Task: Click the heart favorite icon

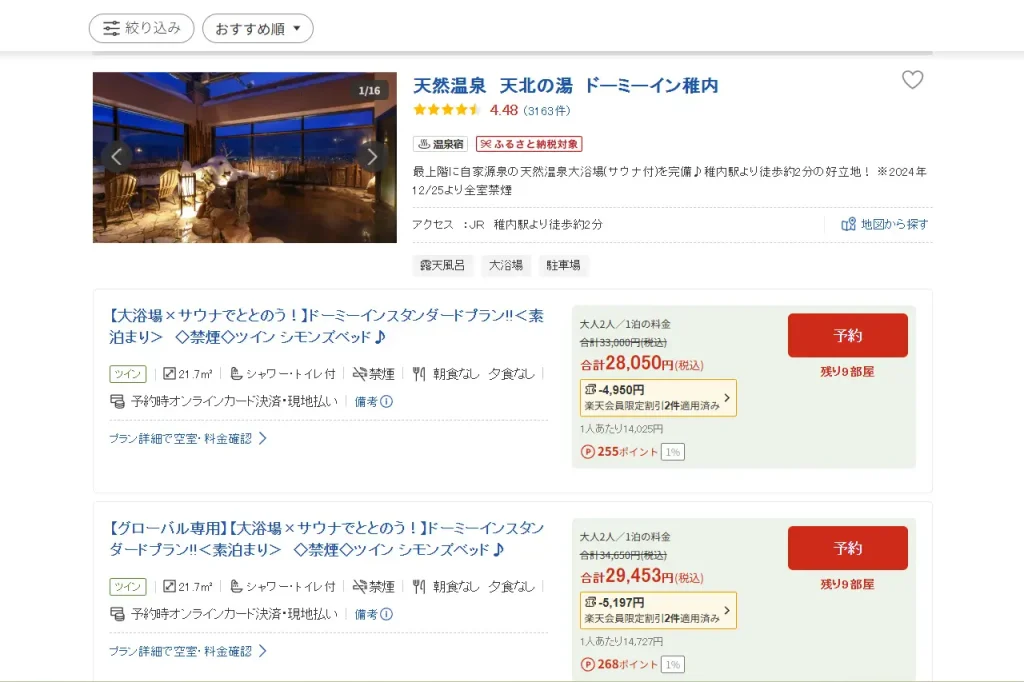Action: (x=912, y=80)
